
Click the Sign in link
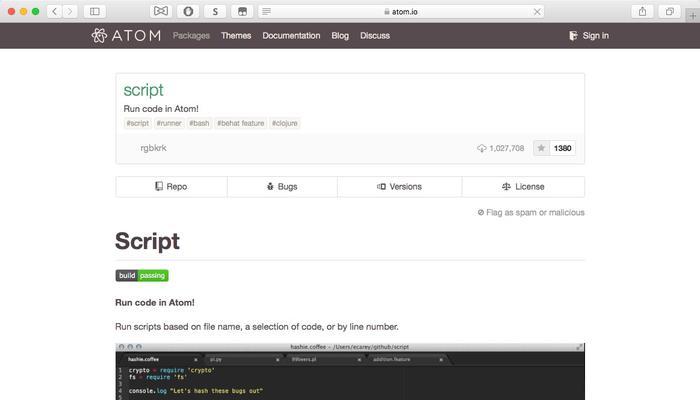pyautogui.click(x=589, y=36)
